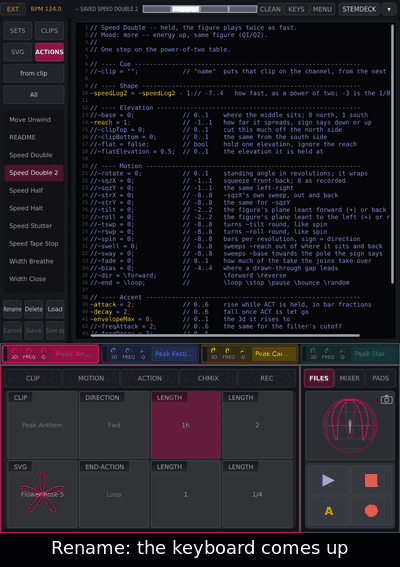400x567 pixels.
Task: Toggle the CLEAN button in top bar
Action: (270, 9)
